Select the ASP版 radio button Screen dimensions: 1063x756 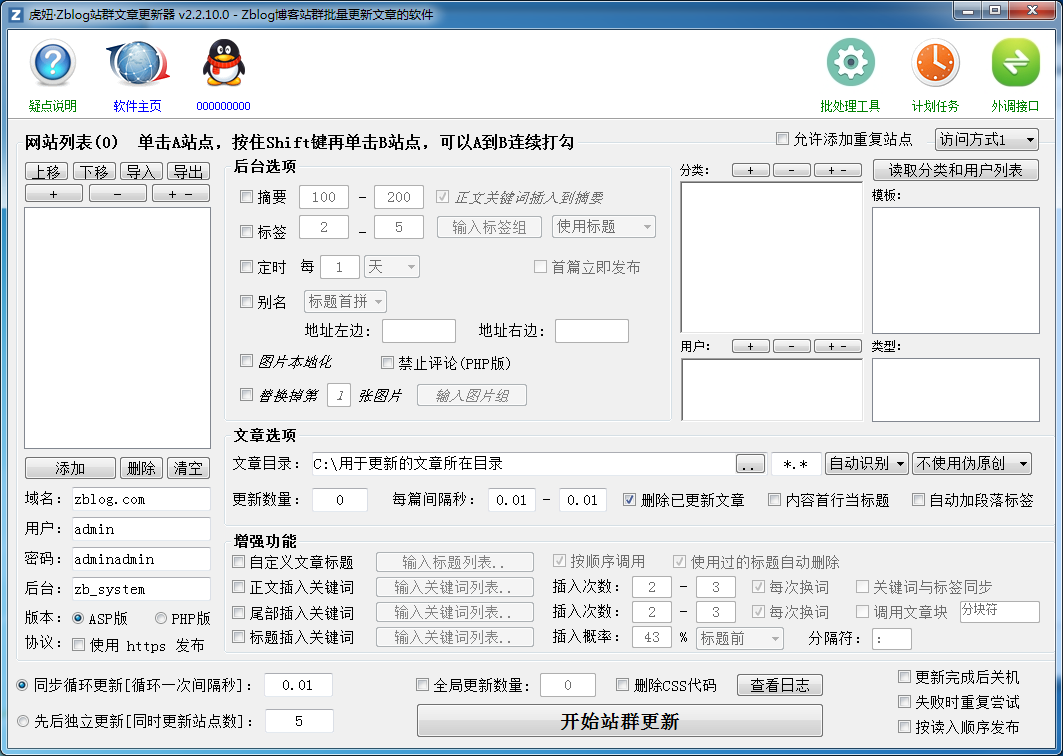(78, 618)
